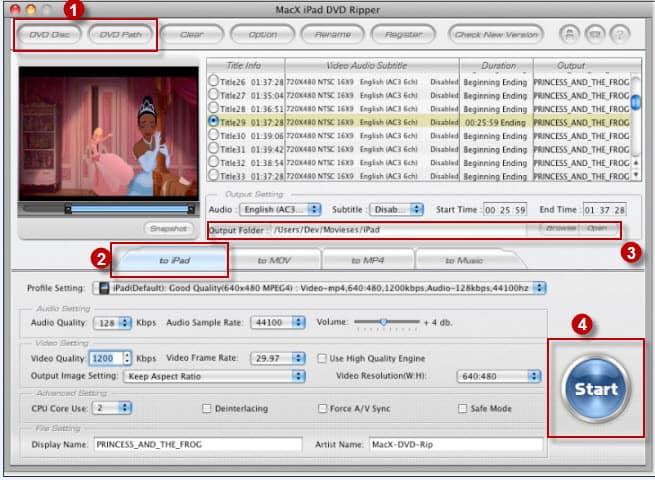Select the Title30 radio button
Image resolution: width=655 pixels, height=480 pixels.
(x=213, y=135)
